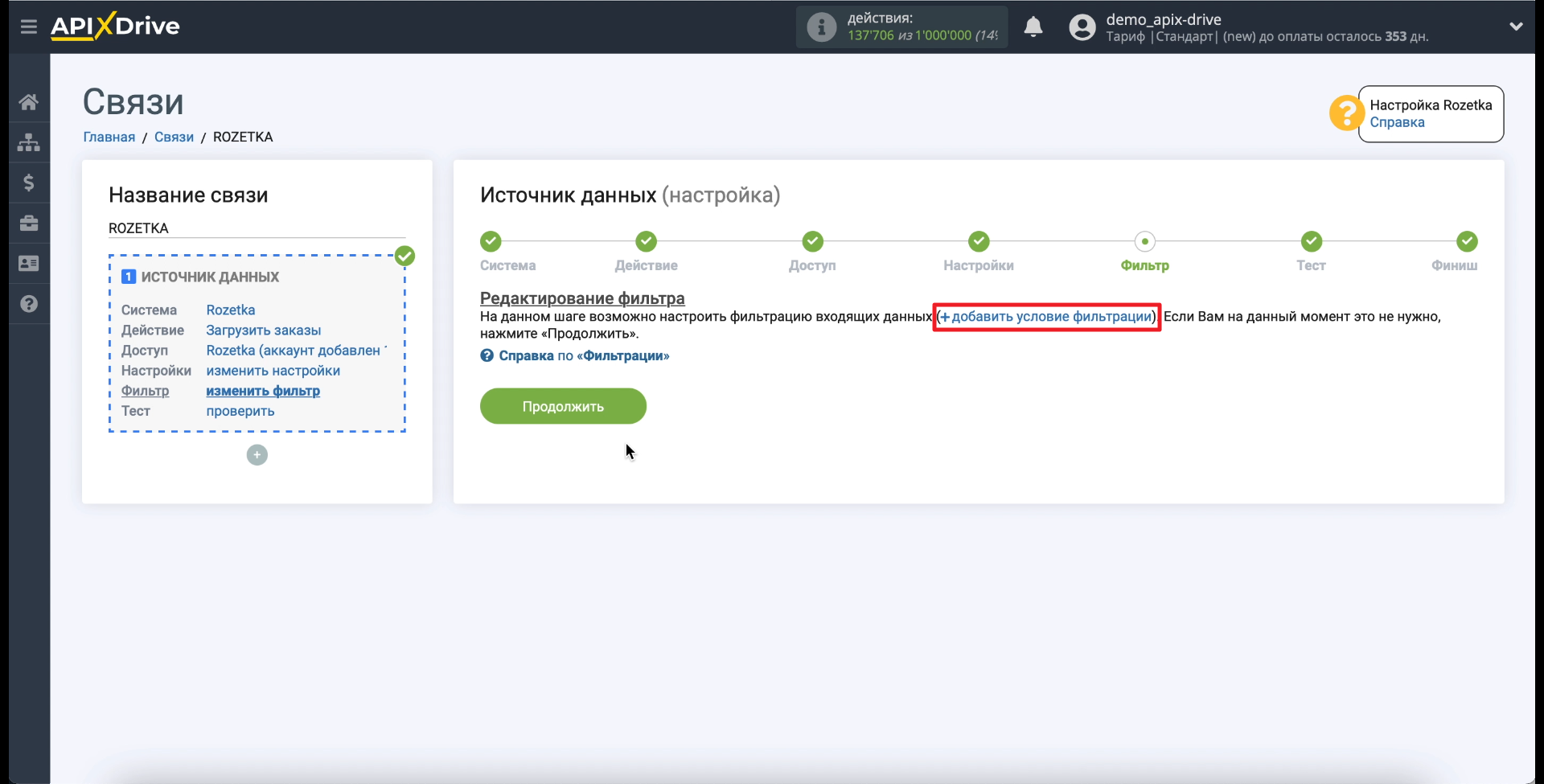
Task: Click the green check on source block
Action: [x=404, y=256]
